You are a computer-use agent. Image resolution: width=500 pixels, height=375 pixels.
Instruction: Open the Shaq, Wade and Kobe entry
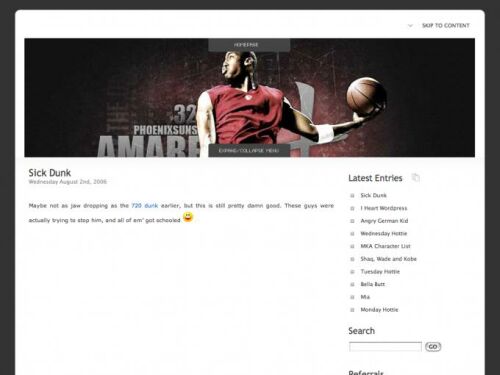pos(388,259)
